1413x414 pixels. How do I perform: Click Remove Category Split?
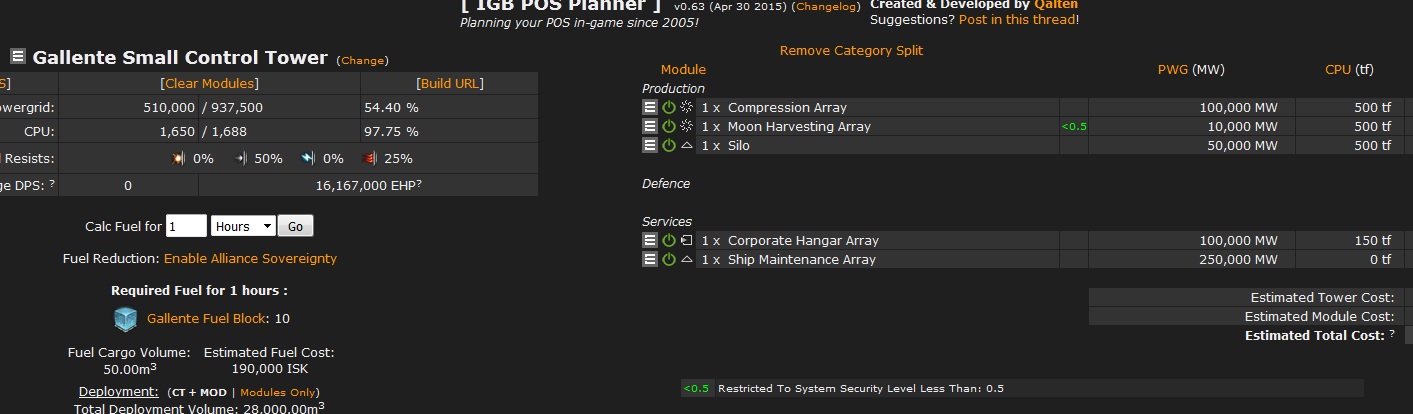(x=851, y=51)
